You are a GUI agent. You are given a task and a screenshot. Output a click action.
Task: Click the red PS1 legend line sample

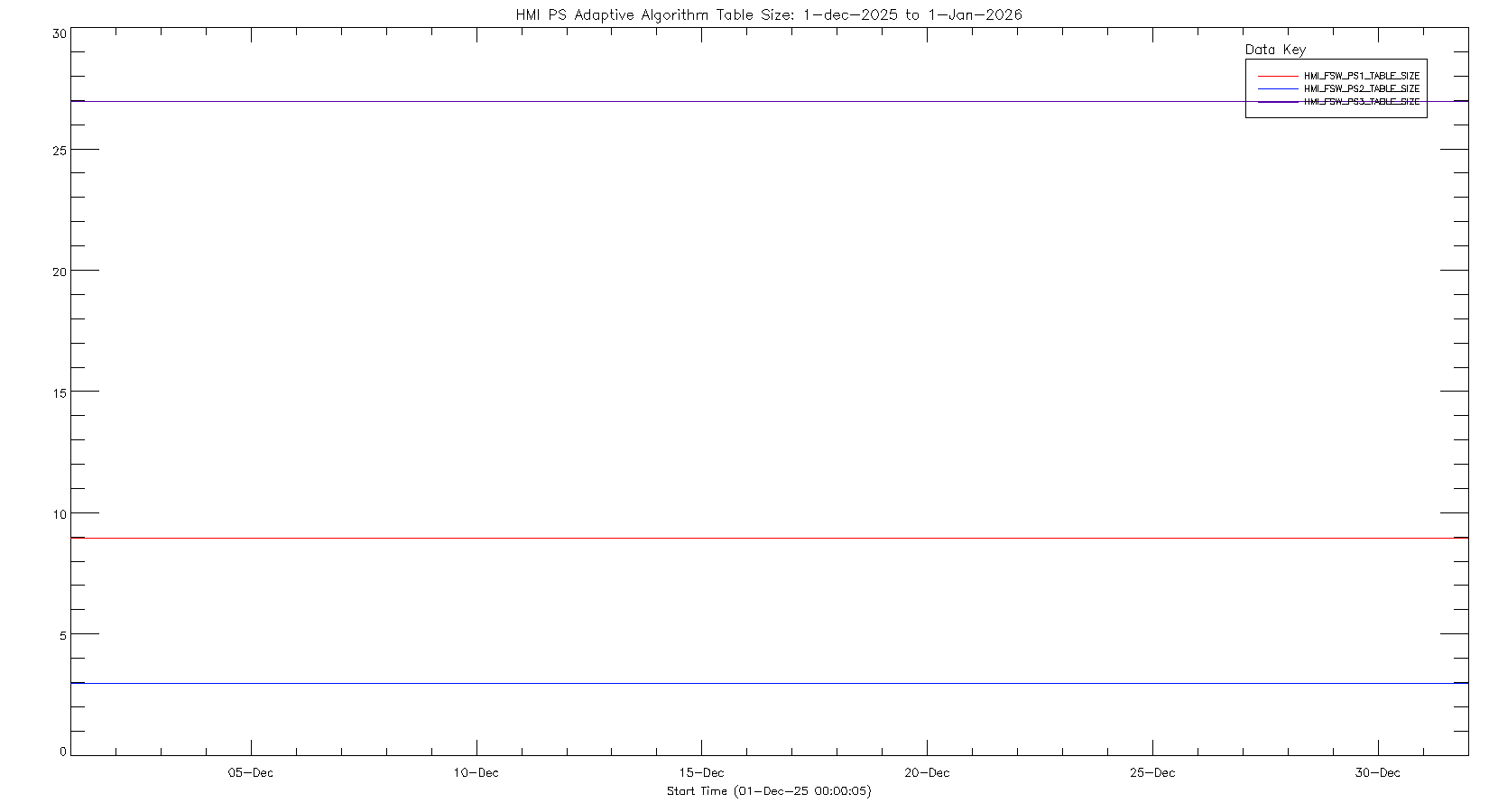(x=1278, y=76)
